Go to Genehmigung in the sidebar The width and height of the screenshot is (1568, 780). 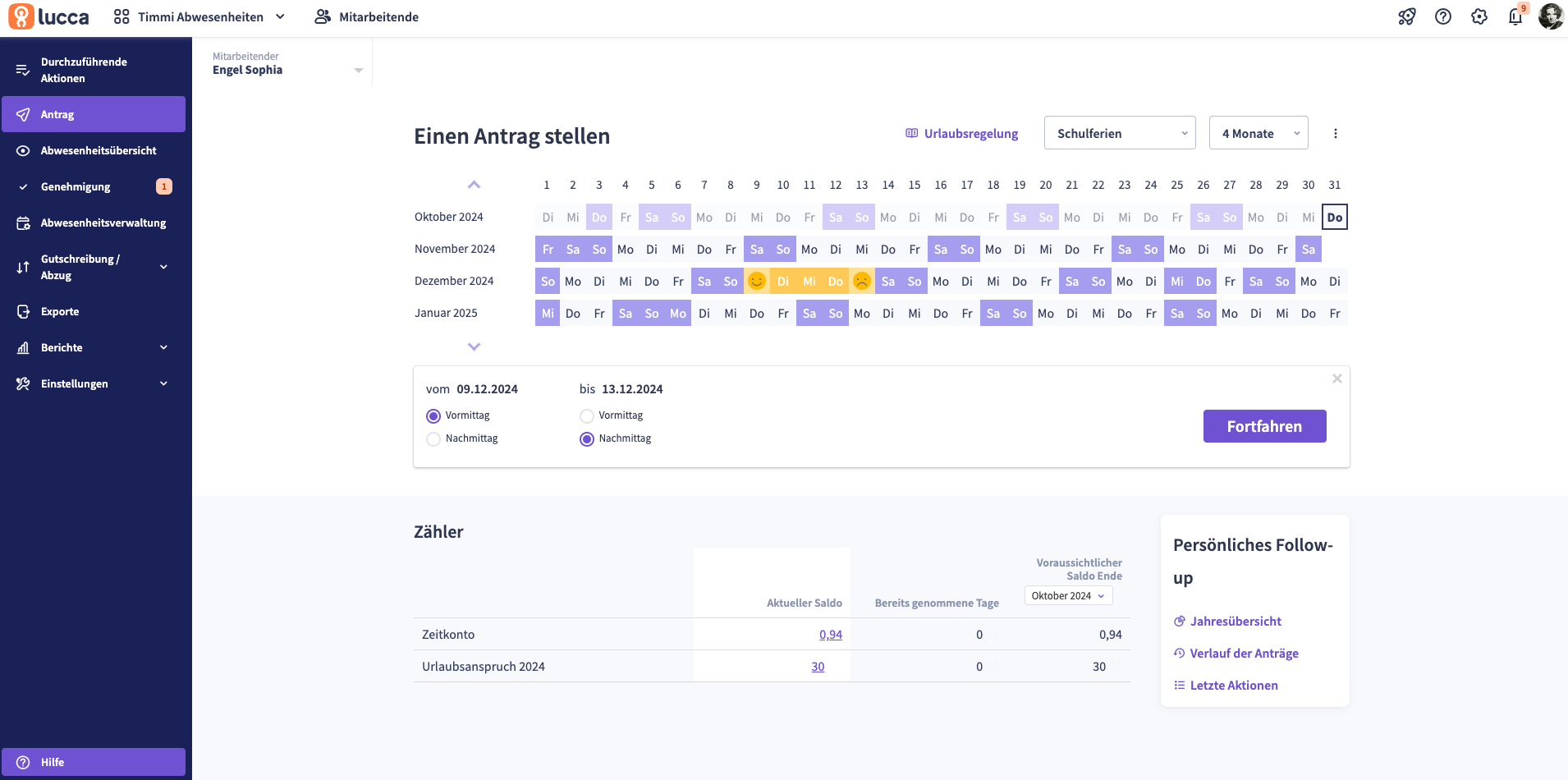pos(76,187)
